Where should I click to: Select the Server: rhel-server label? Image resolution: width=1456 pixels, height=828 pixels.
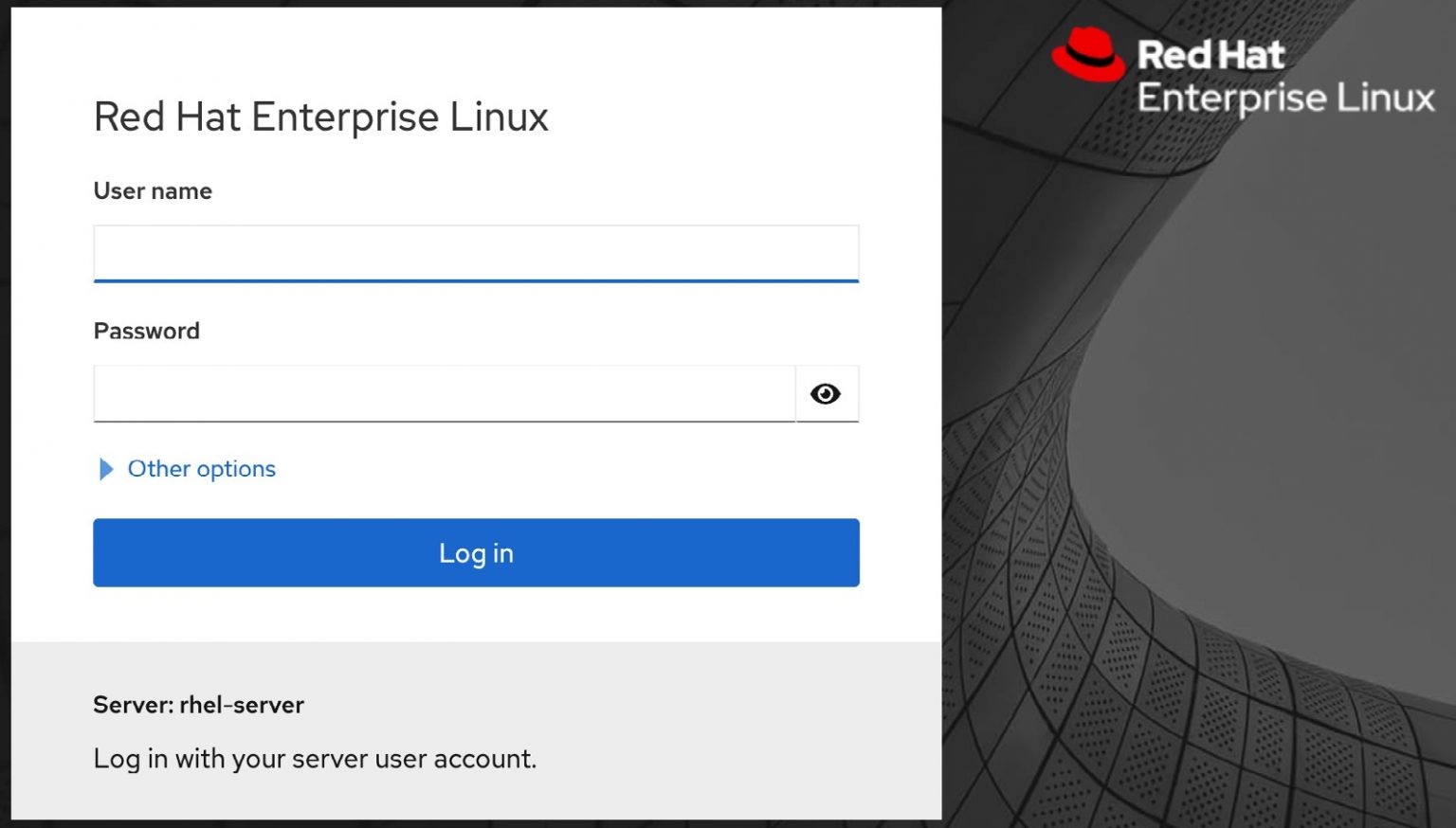coord(198,705)
